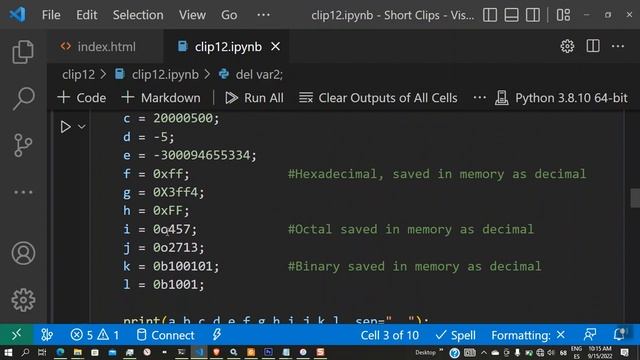Open the Windows Start button
Image resolution: width=640 pixels, height=360 pixels.
click(7, 353)
